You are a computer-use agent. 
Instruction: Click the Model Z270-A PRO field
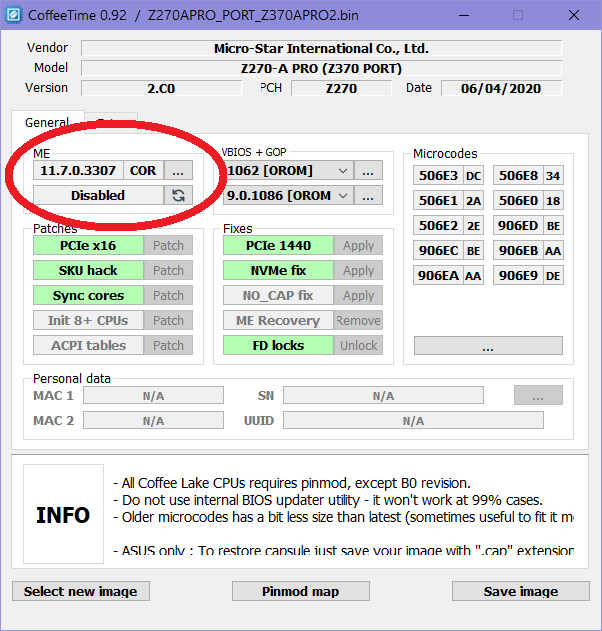tap(321, 68)
